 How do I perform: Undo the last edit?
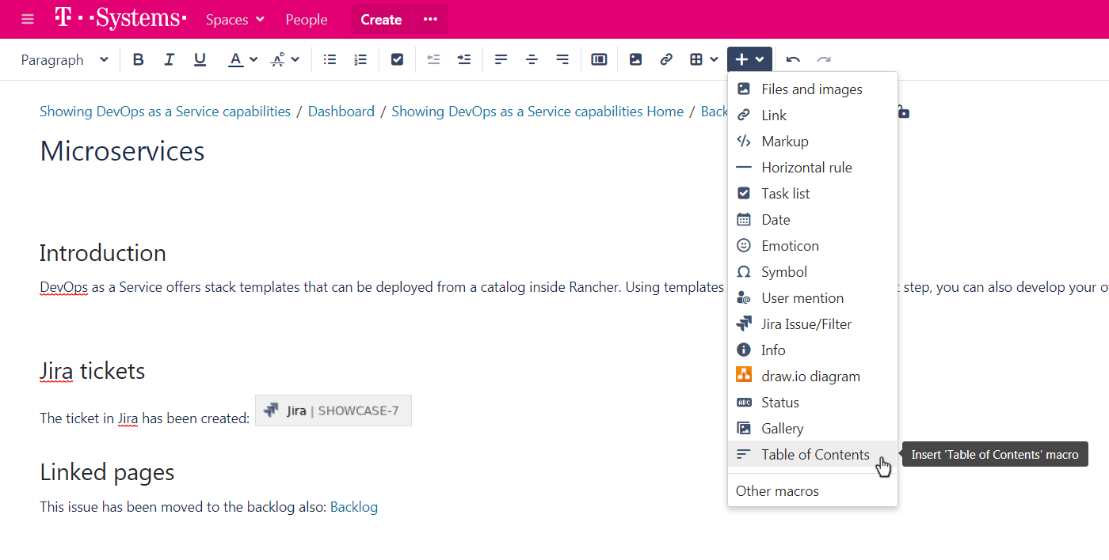point(793,60)
